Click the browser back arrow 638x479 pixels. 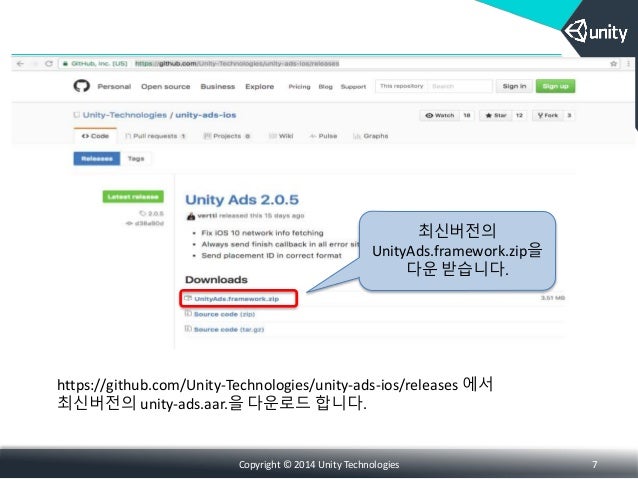[20, 64]
